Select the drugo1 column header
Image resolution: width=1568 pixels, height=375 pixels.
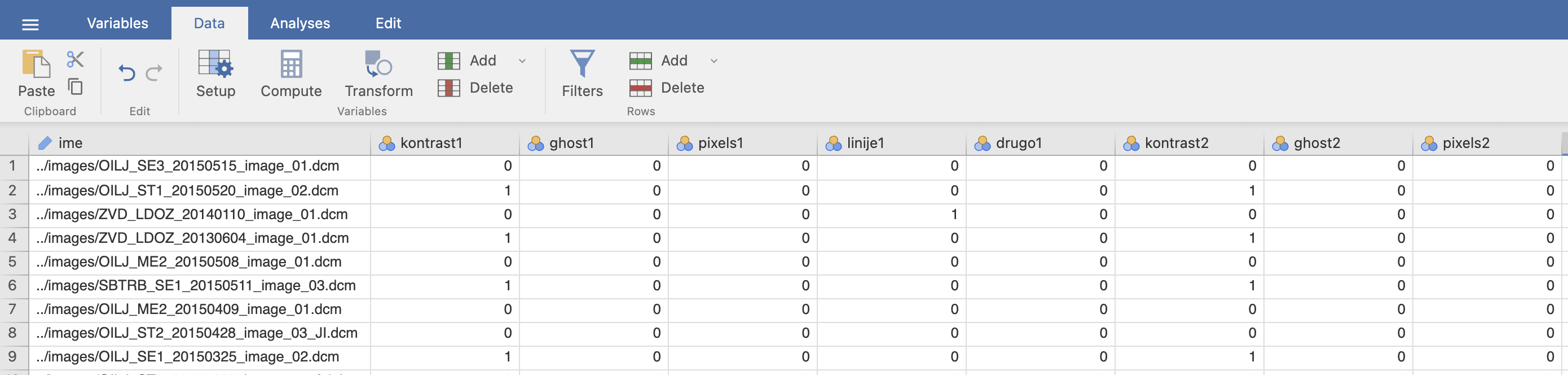(x=1040, y=143)
